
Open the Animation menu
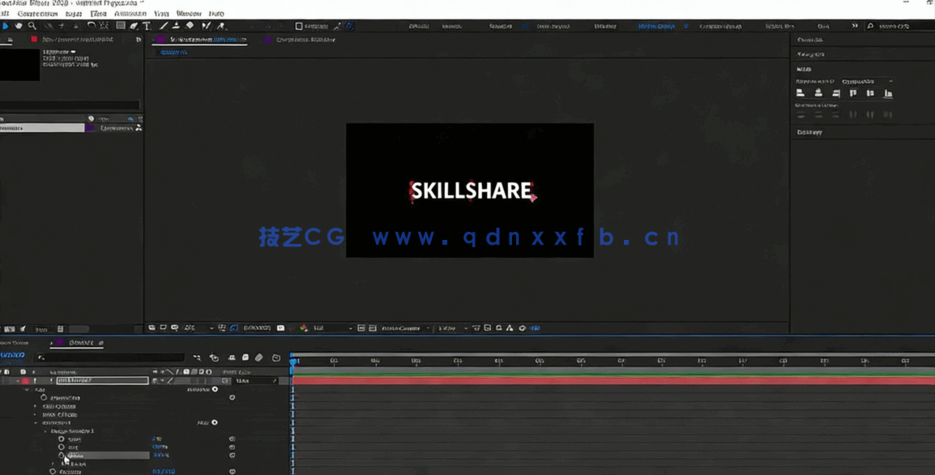130,14
